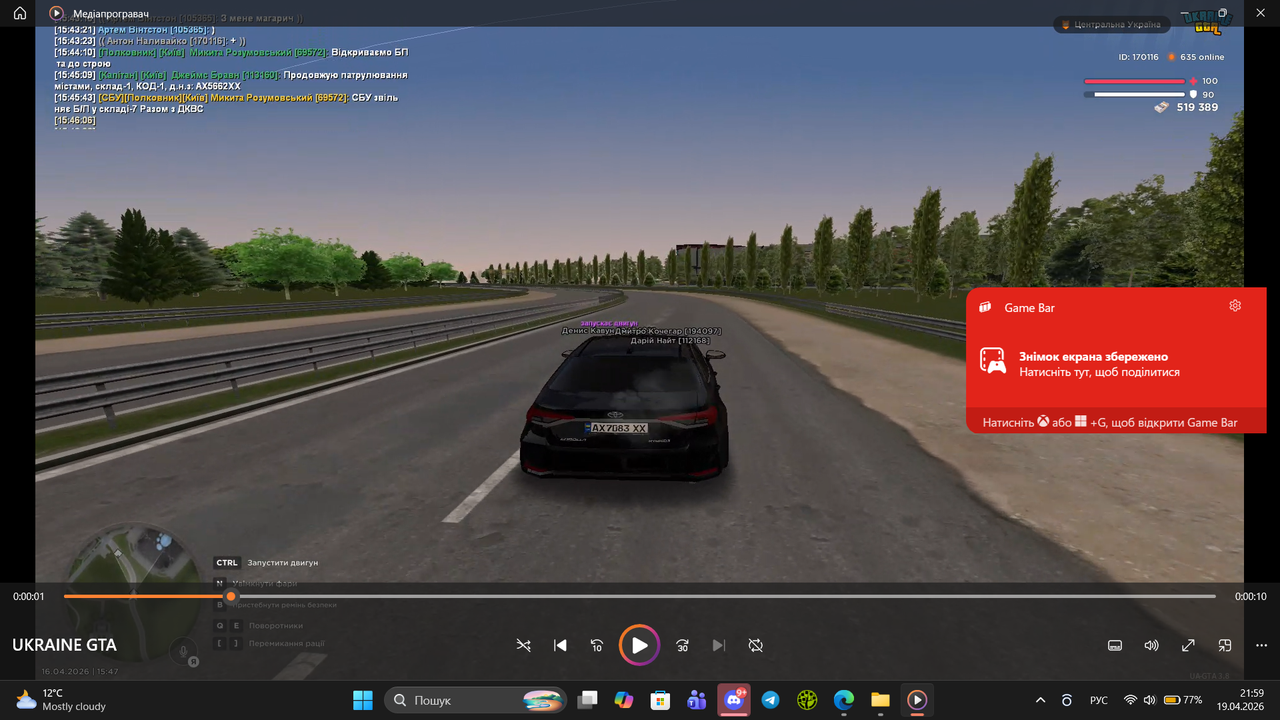Go to the next track
The height and width of the screenshot is (720, 1280).
[x=719, y=646]
